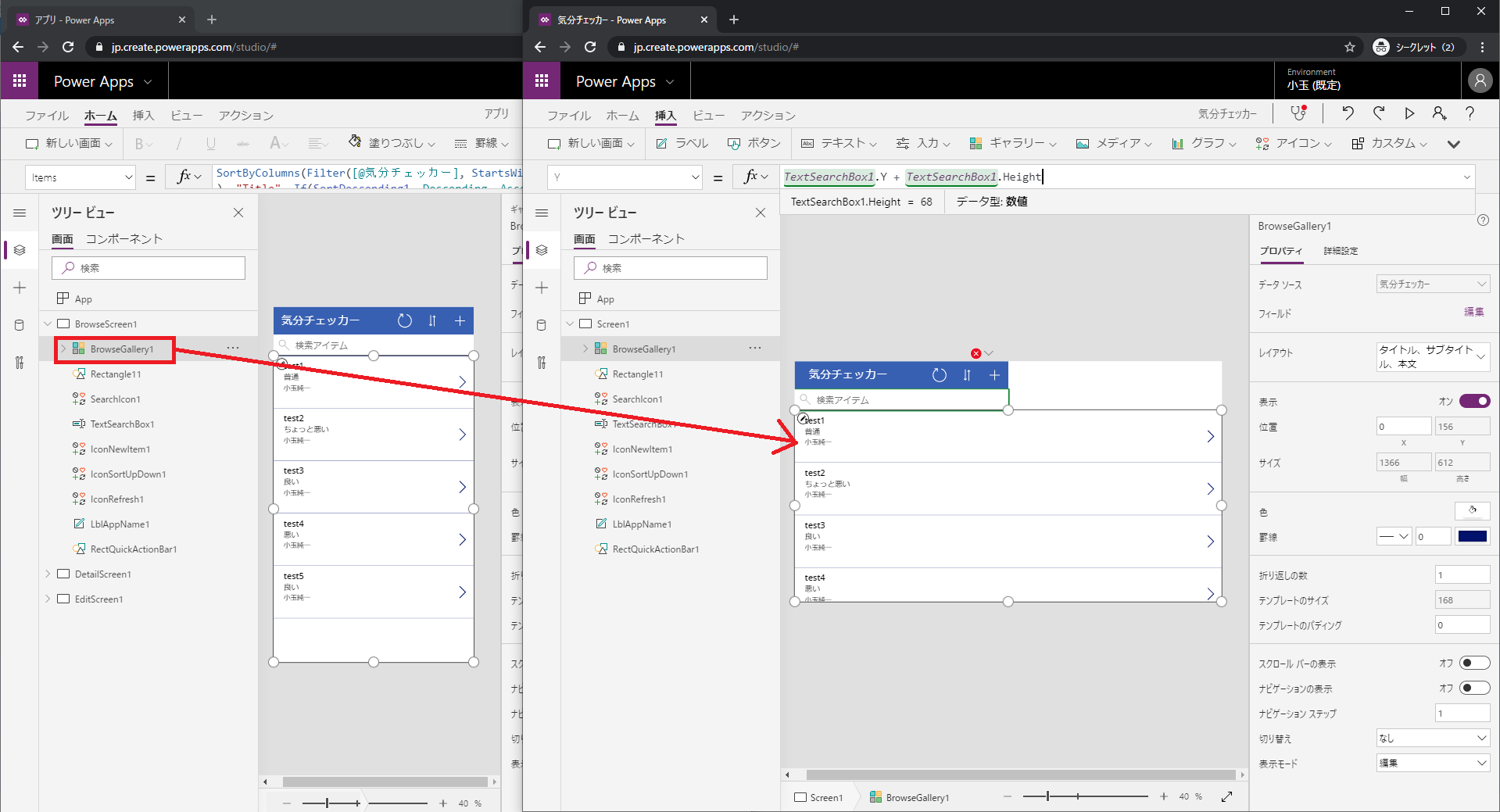Image resolution: width=1500 pixels, height=812 pixels.
Task: Bookmark the page with the star icon
Action: (1350, 47)
